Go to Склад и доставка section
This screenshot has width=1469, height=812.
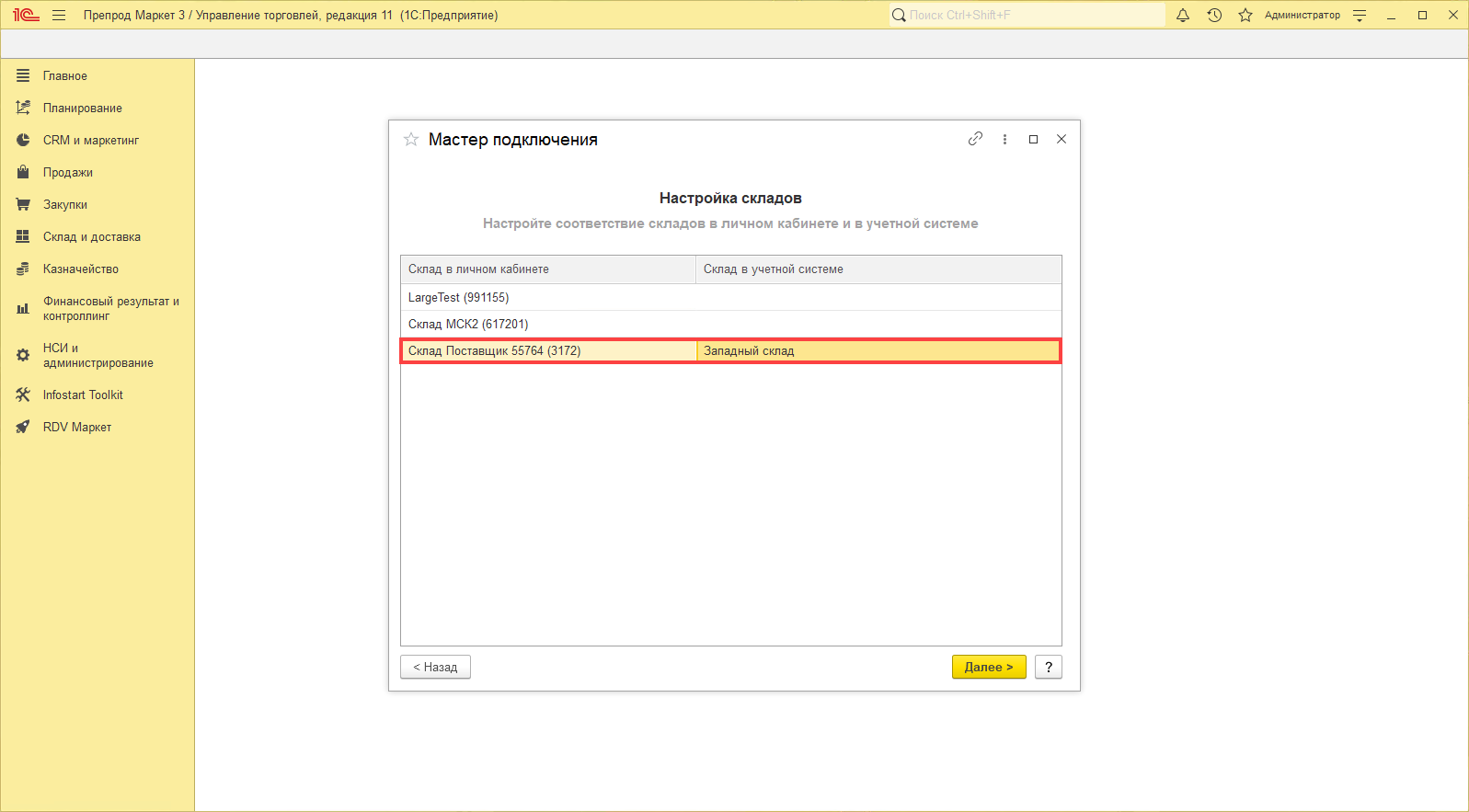coord(91,236)
